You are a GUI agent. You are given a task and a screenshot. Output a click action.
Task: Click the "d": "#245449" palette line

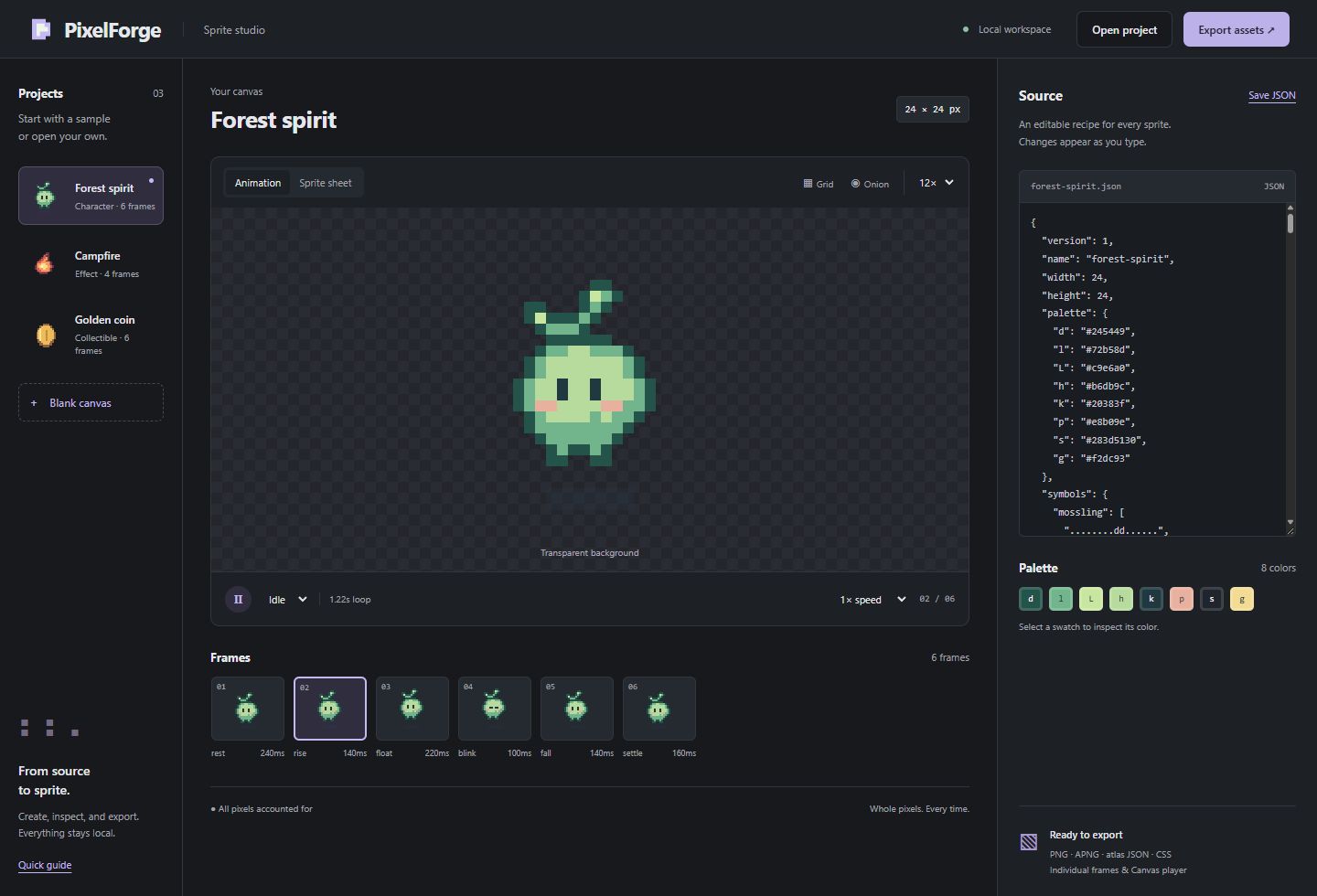tap(1094, 331)
